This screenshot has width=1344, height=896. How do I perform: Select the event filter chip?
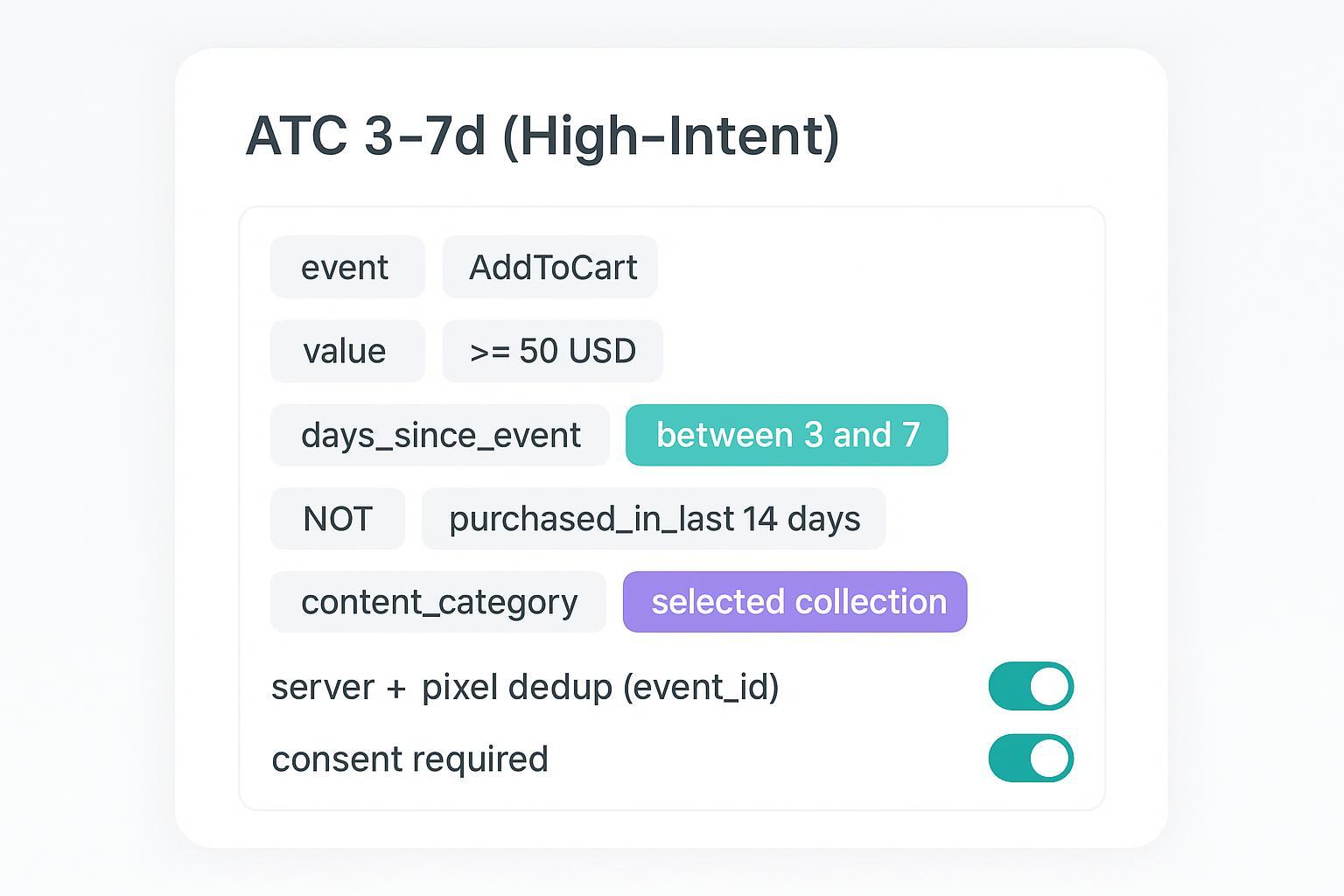pos(346,267)
